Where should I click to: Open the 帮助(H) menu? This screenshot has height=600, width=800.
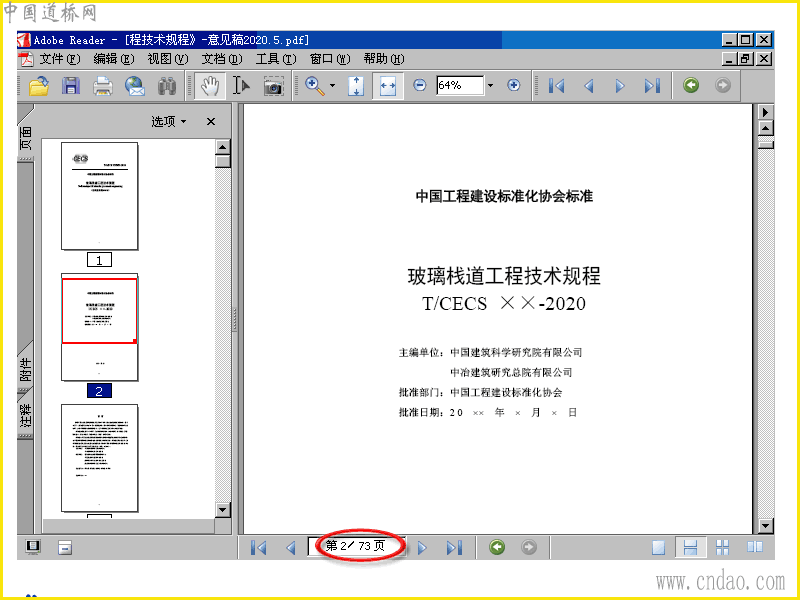[x=384, y=59]
